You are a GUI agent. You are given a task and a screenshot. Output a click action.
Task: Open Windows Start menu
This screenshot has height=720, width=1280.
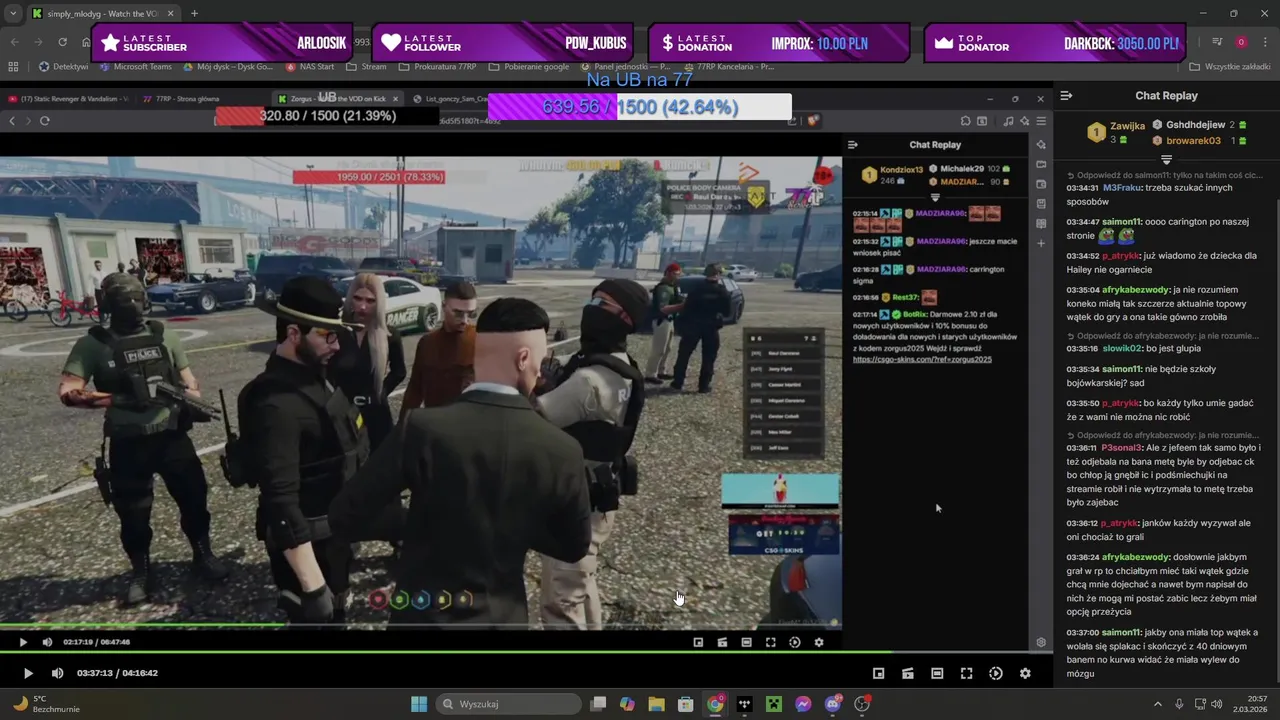pyautogui.click(x=419, y=704)
